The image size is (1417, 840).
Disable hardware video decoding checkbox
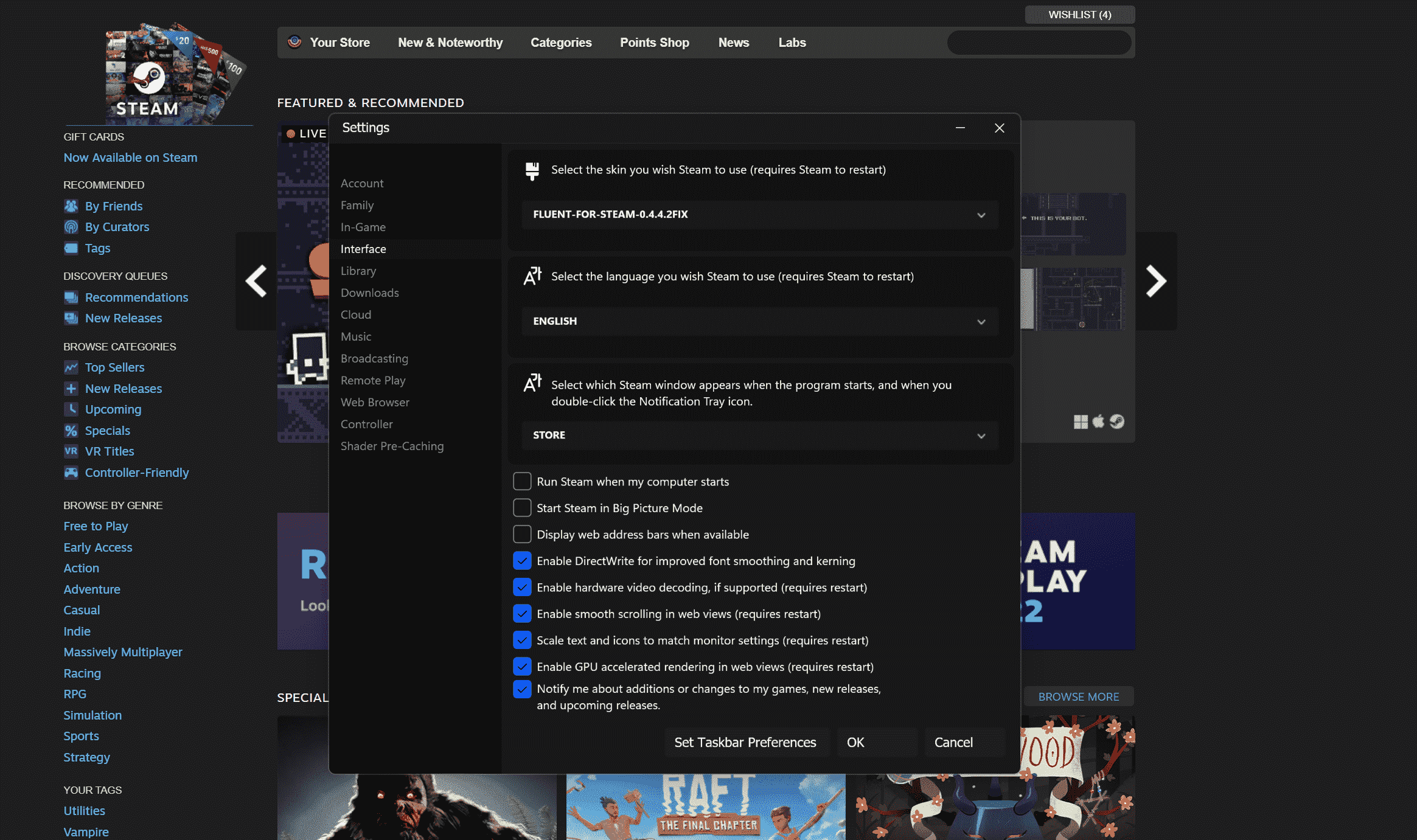coord(522,587)
